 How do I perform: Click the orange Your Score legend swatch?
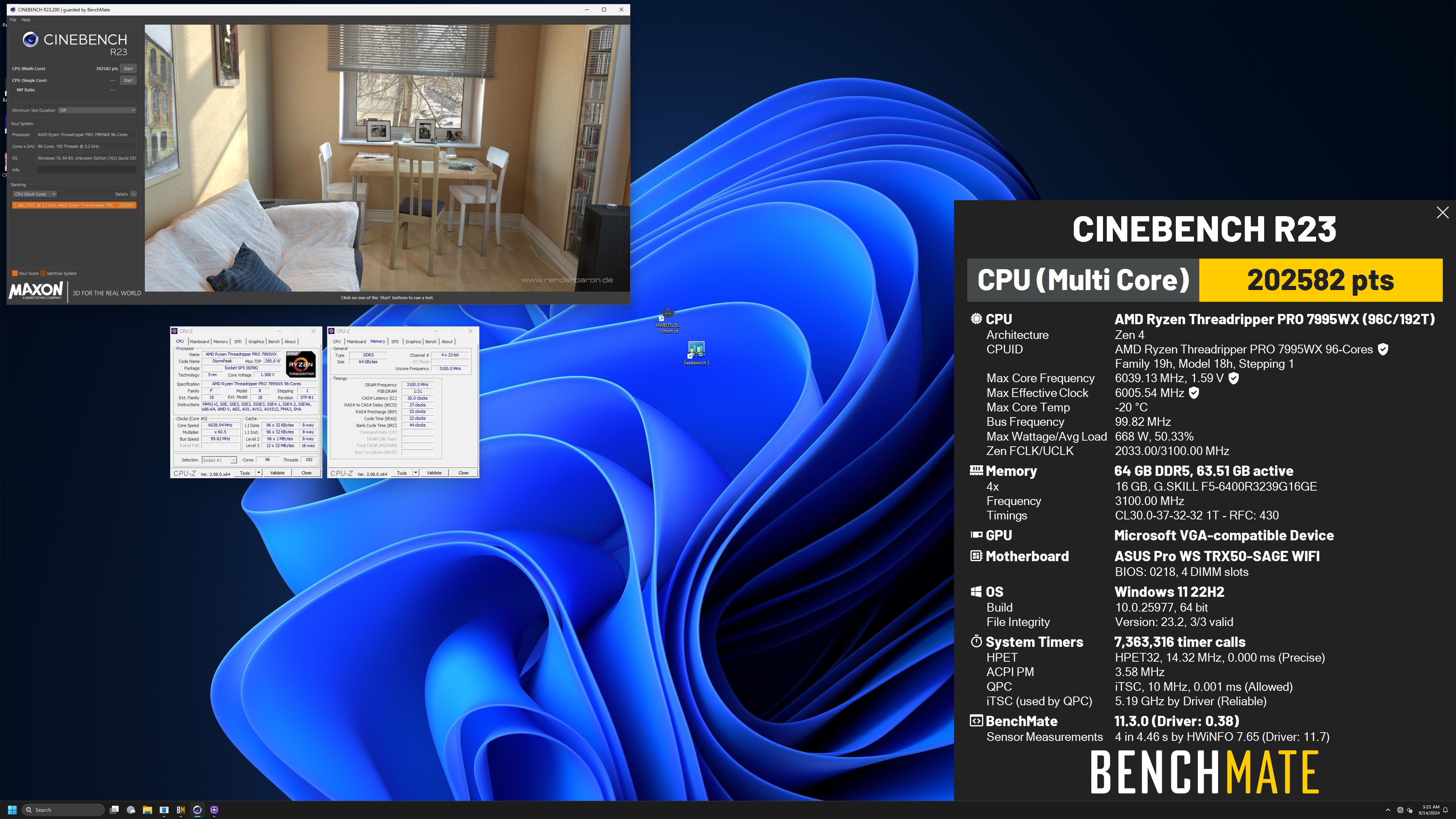pos(15,273)
